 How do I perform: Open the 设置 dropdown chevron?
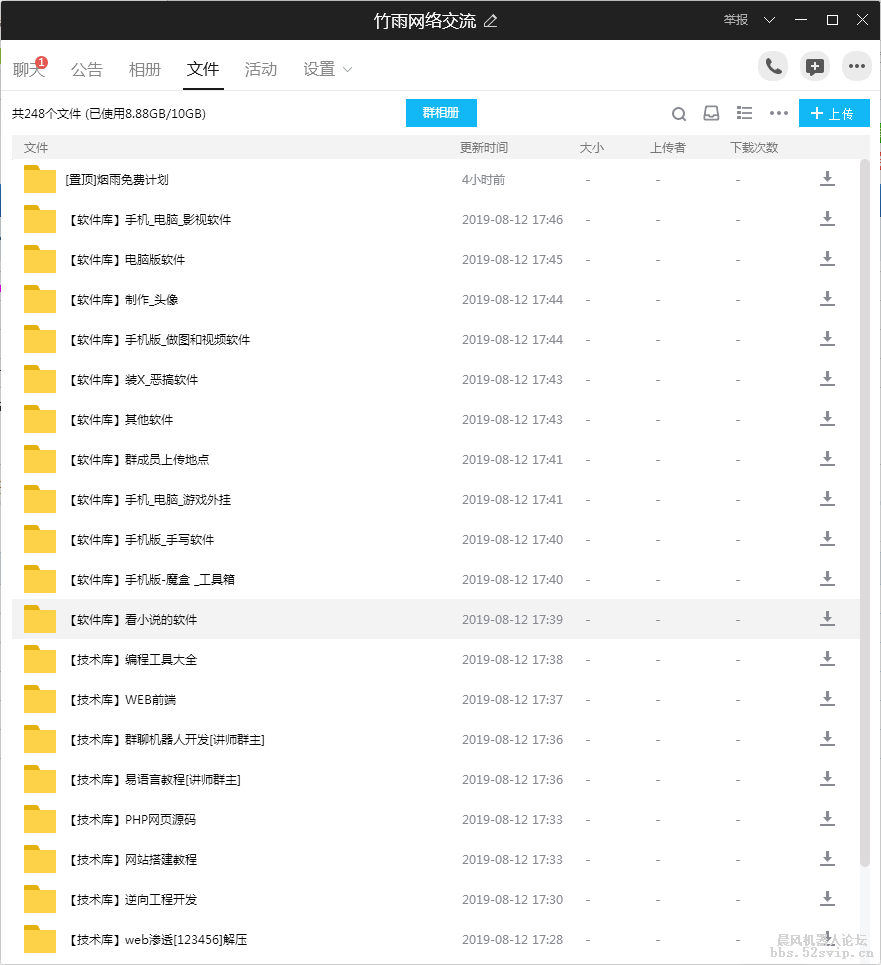347,70
